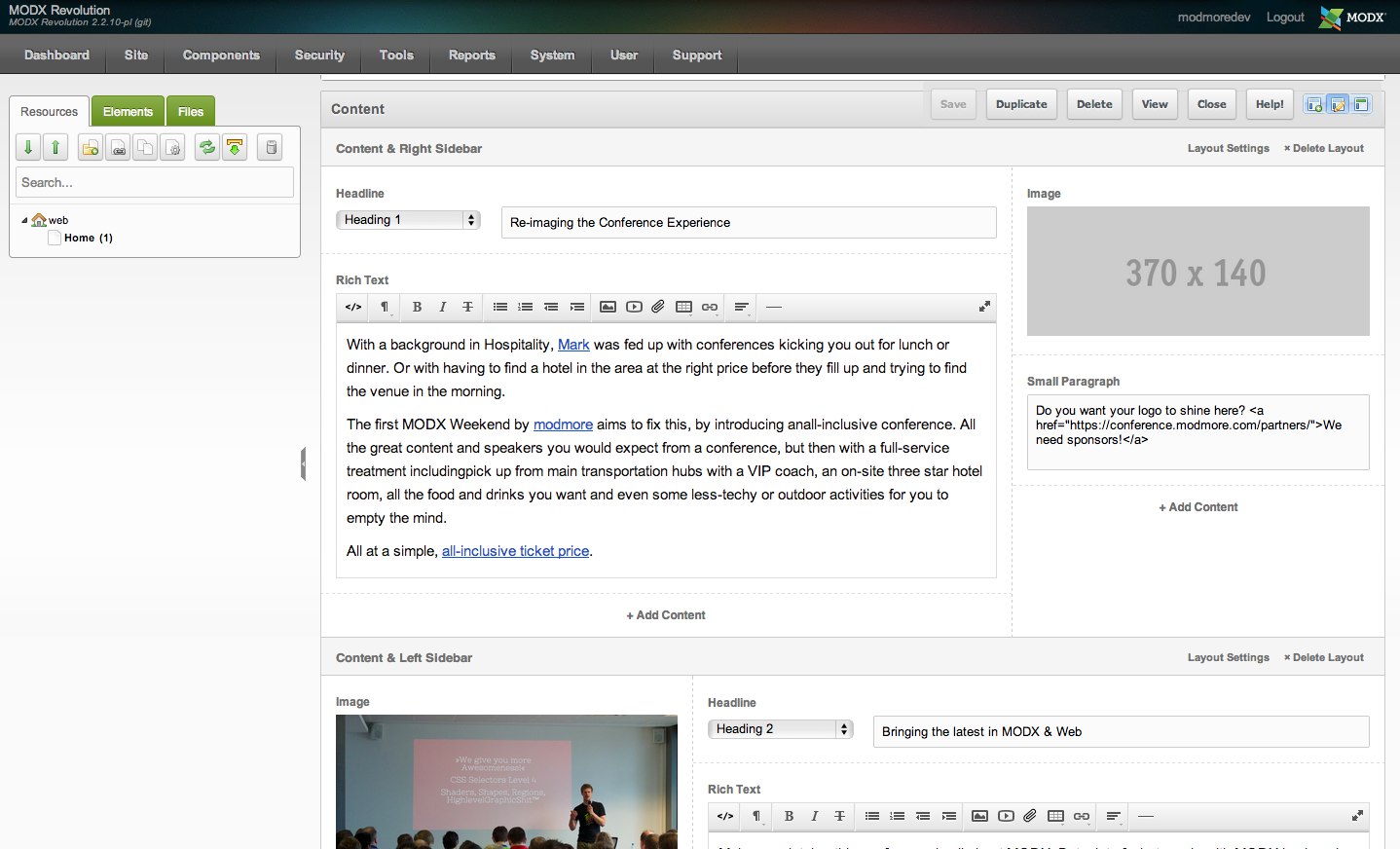This screenshot has width=1400, height=849.
Task: Open the Dashboard menu
Action: pos(56,55)
